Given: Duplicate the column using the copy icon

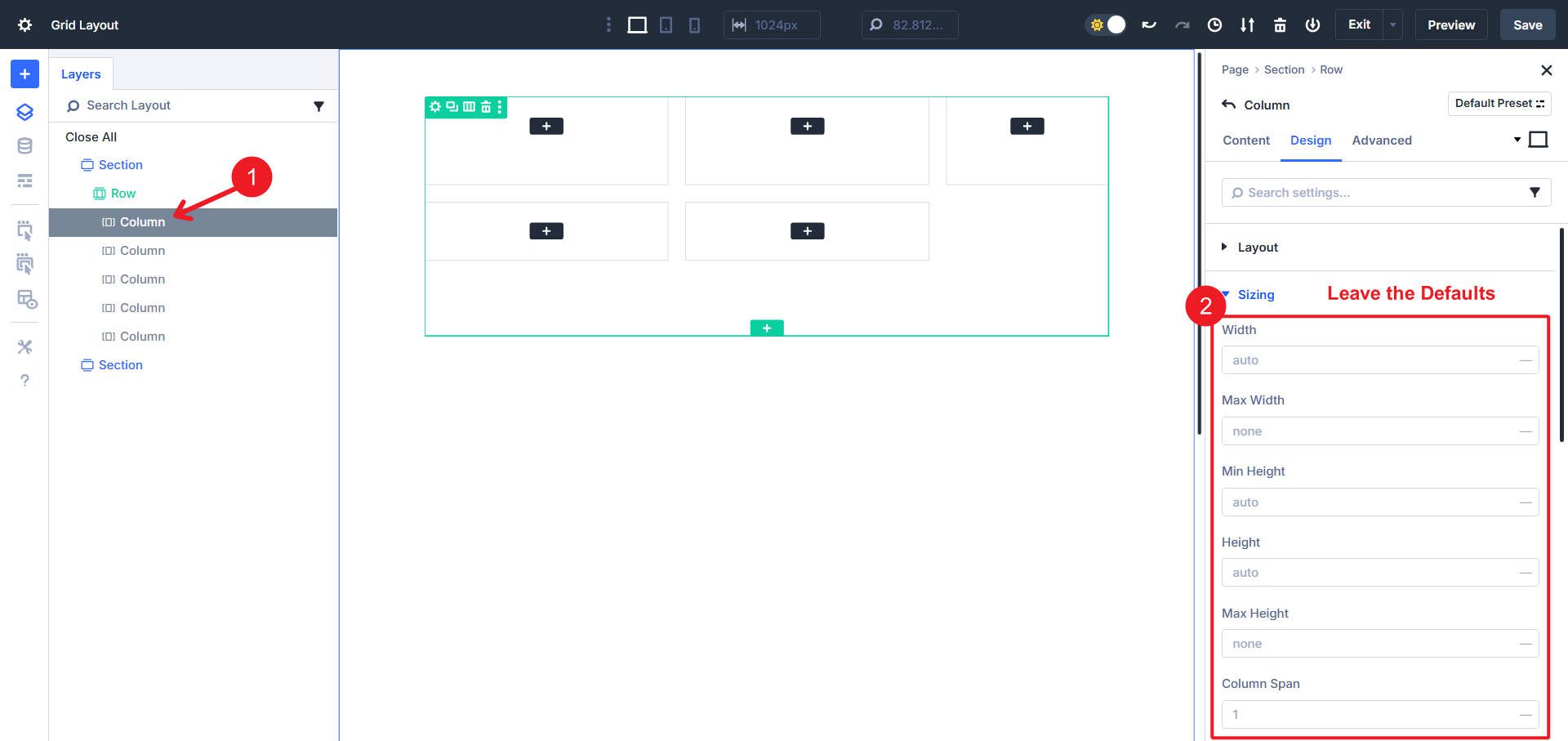Looking at the screenshot, I should click(x=452, y=106).
